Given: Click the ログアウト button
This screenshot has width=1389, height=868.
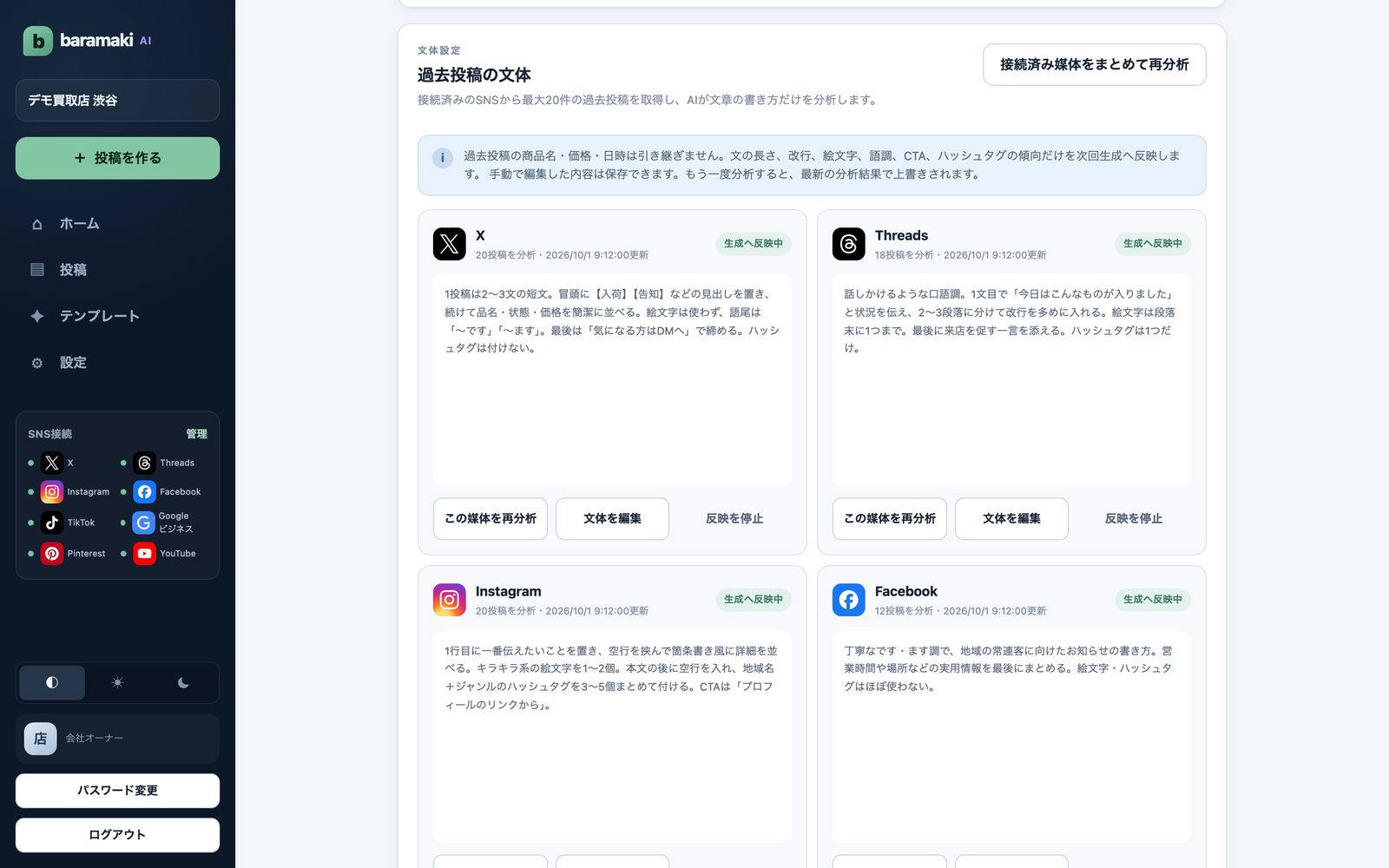Looking at the screenshot, I should [x=117, y=835].
